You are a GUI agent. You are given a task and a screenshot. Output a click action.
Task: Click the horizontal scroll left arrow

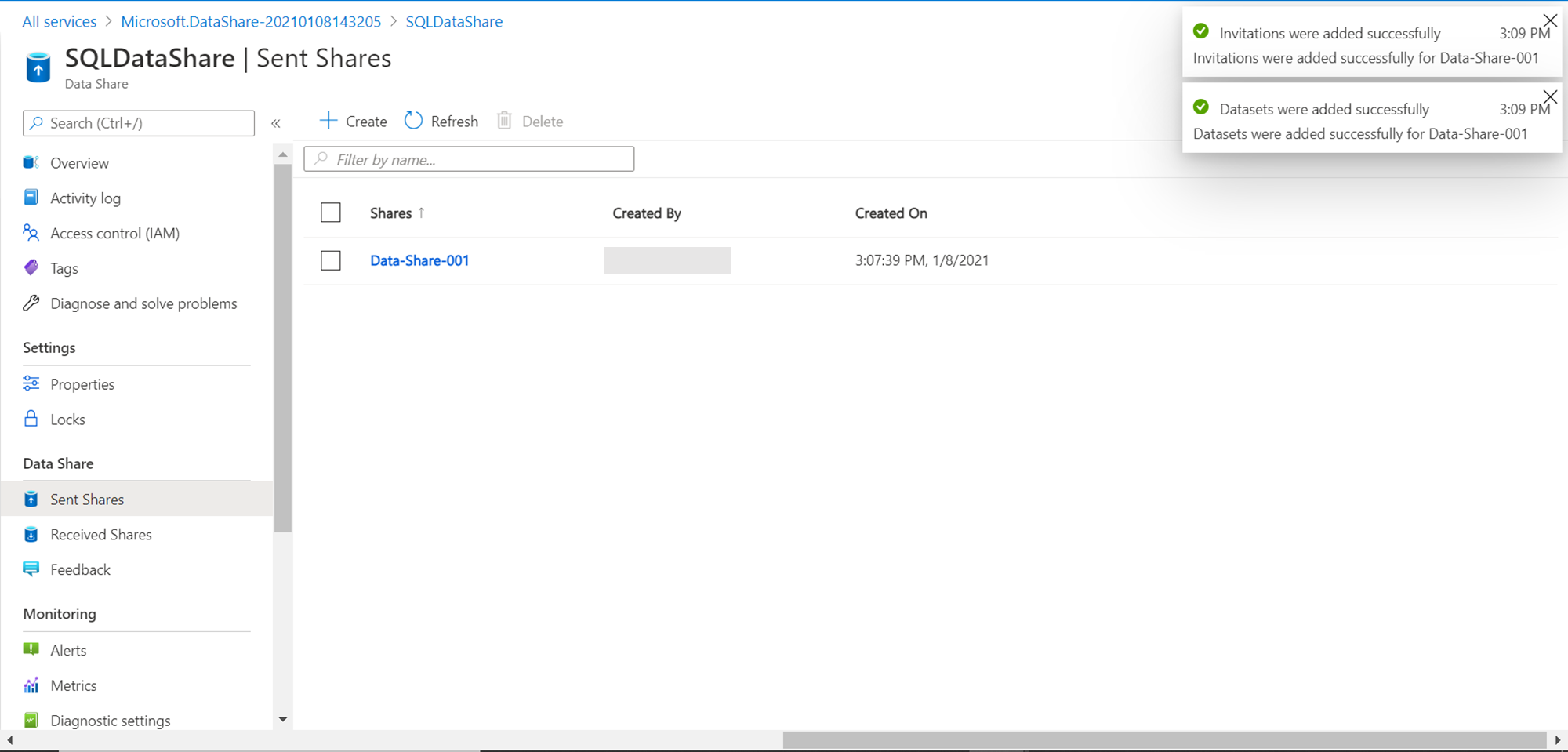(x=9, y=740)
